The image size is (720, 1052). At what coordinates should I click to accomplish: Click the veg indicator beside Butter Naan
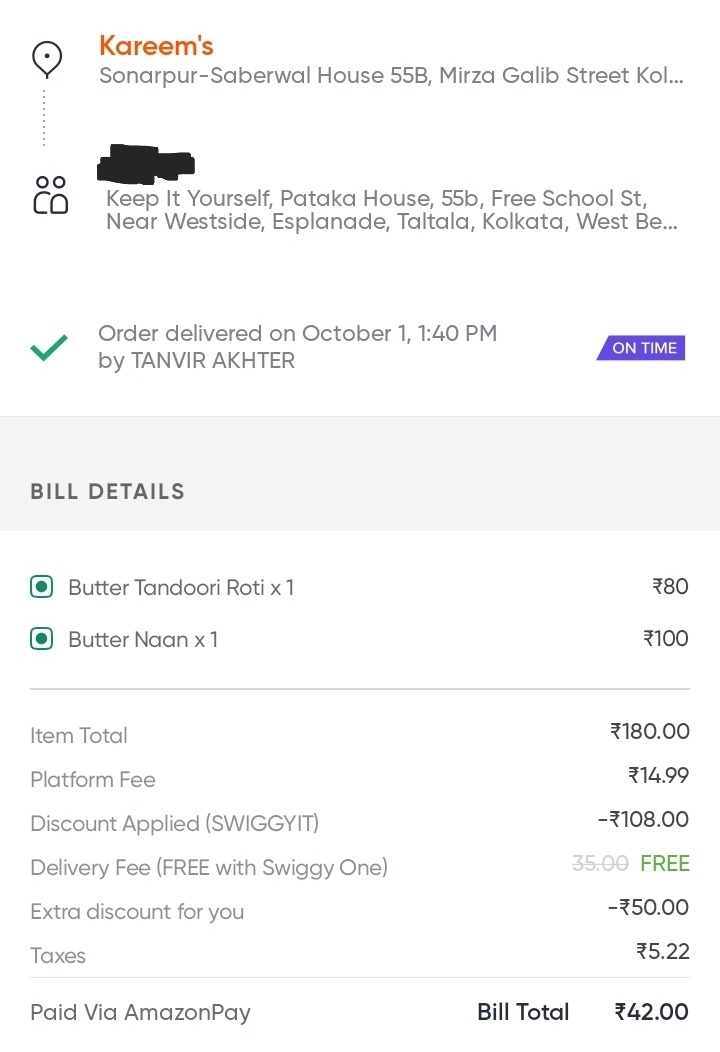coord(42,639)
